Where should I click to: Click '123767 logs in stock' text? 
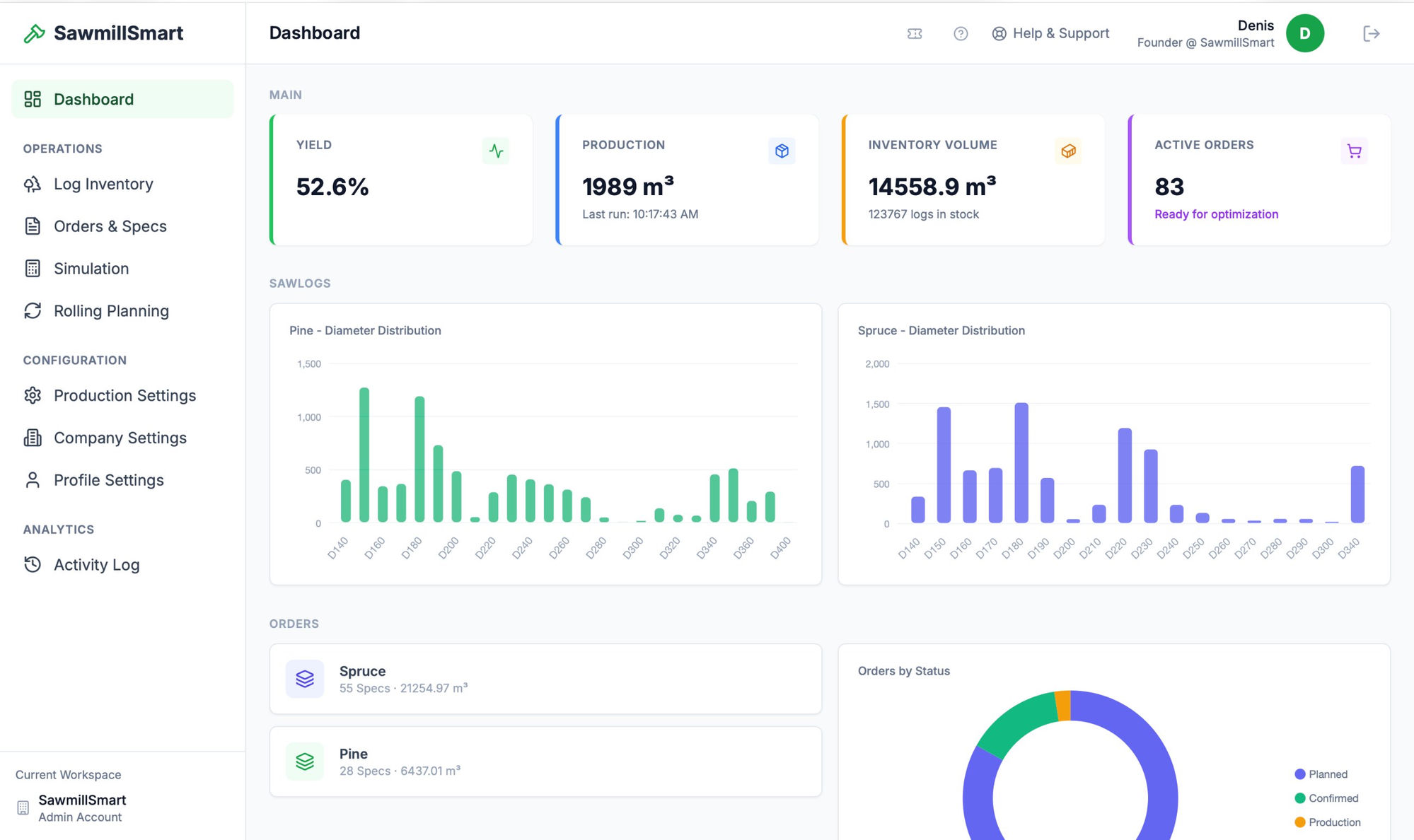point(924,214)
